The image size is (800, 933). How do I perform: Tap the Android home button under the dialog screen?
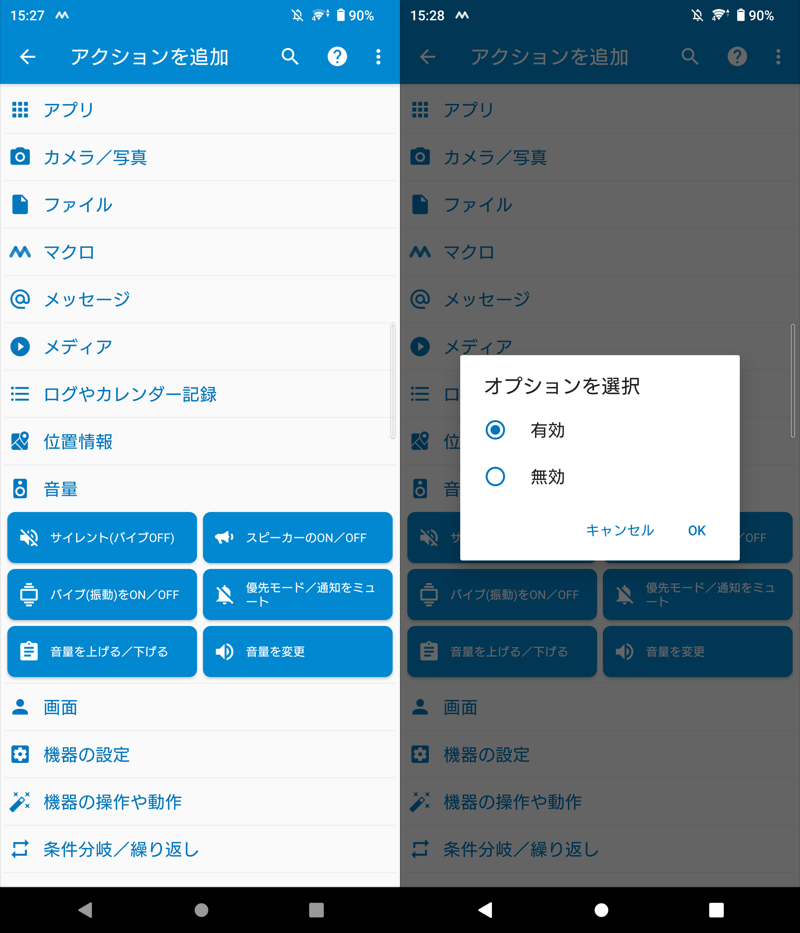point(601,910)
